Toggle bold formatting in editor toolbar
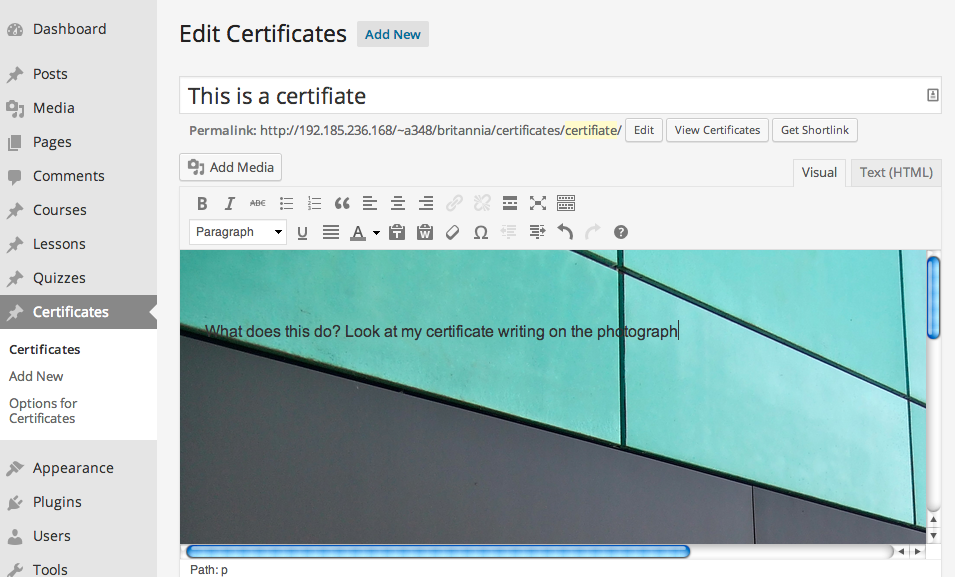The image size is (955, 577). pos(202,203)
